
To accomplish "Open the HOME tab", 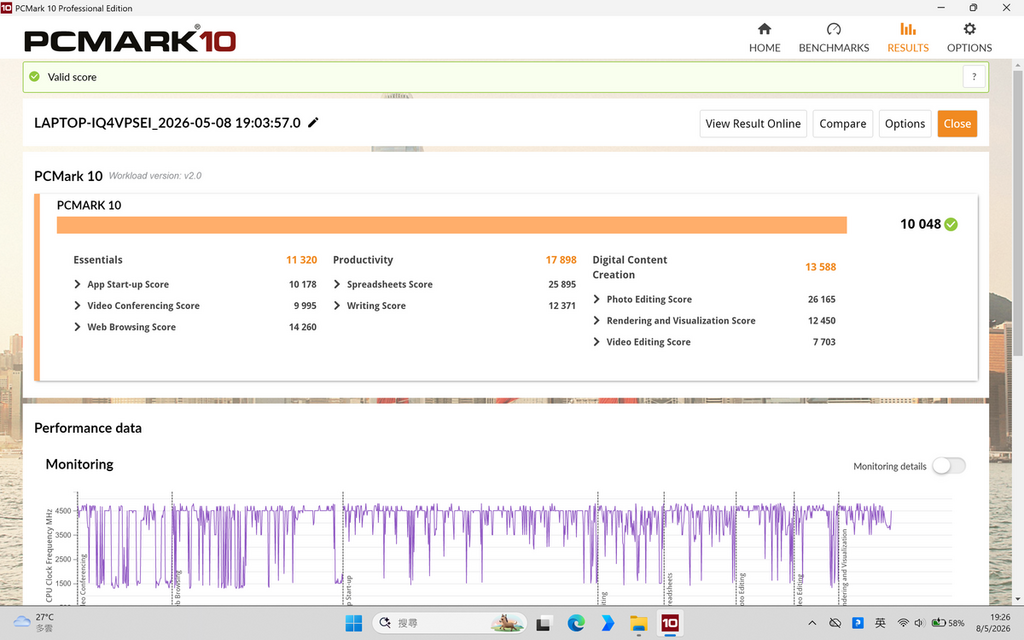I will coord(764,38).
